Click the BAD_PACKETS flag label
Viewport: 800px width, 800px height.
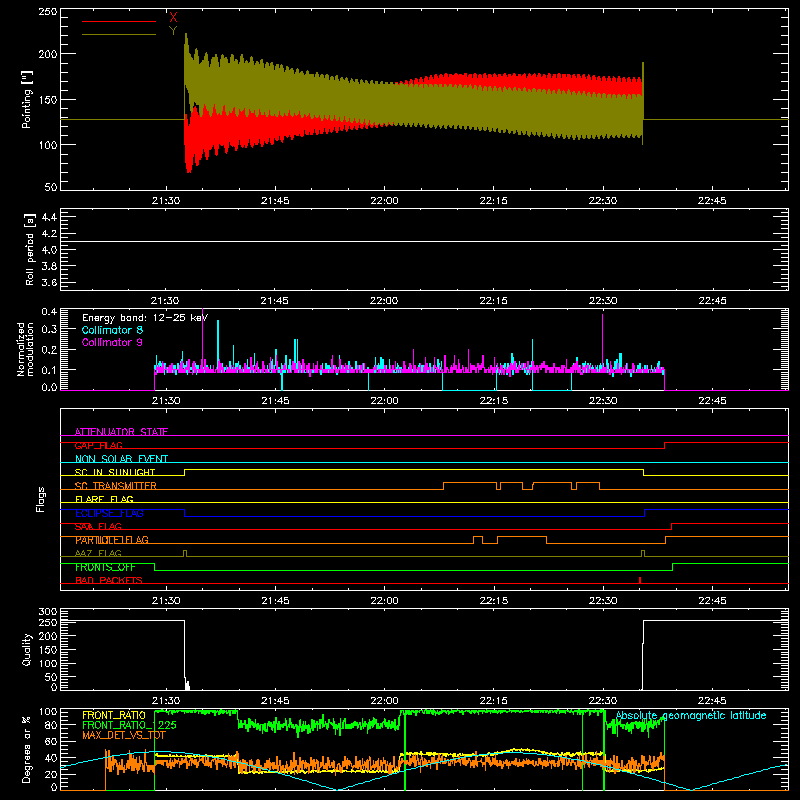tap(109, 581)
